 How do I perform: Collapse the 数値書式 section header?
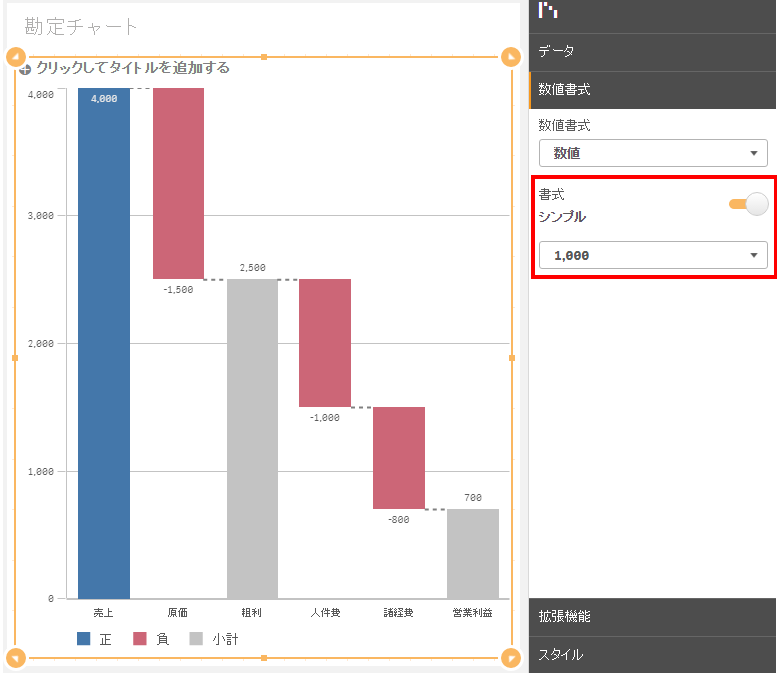point(652,90)
